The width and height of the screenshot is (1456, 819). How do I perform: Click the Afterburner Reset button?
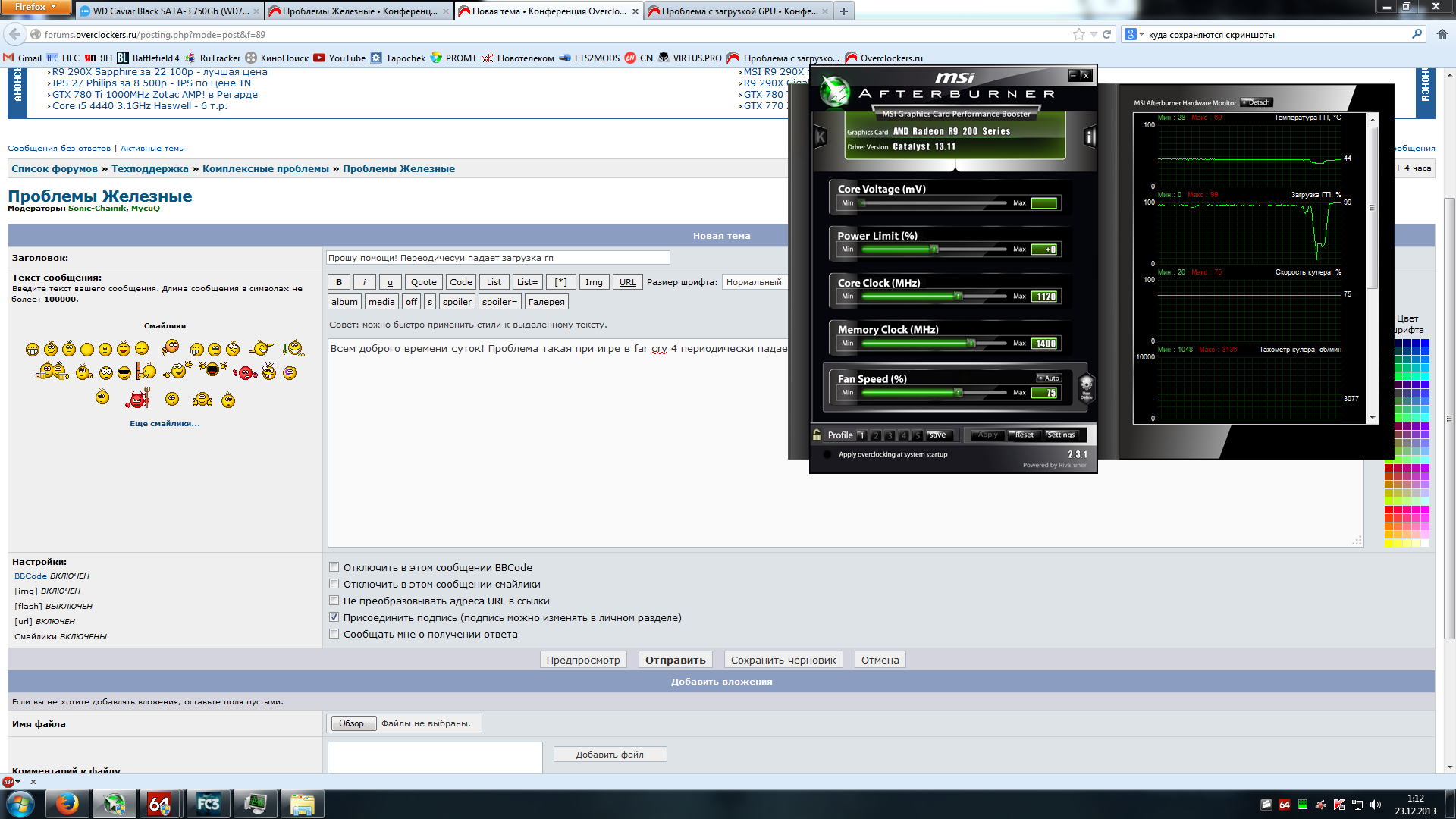(x=1024, y=435)
